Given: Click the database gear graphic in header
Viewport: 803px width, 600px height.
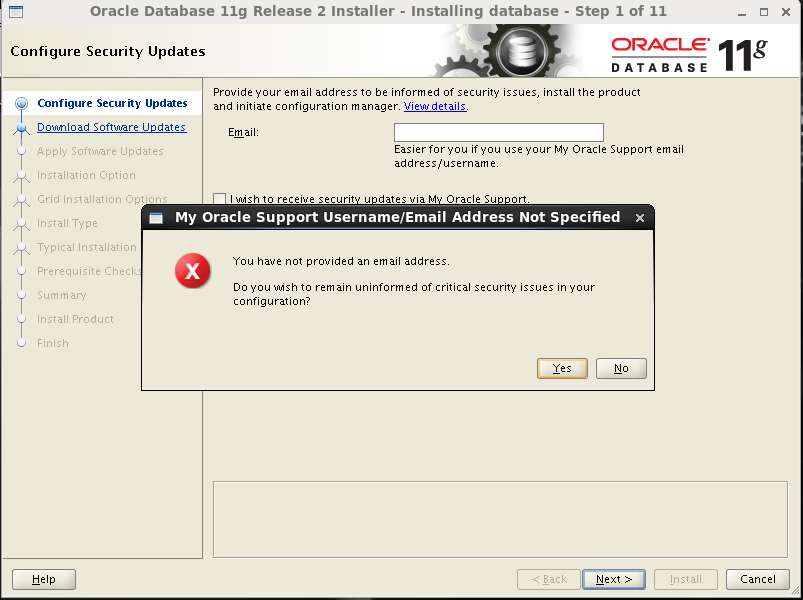Looking at the screenshot, I should (521, 51).
